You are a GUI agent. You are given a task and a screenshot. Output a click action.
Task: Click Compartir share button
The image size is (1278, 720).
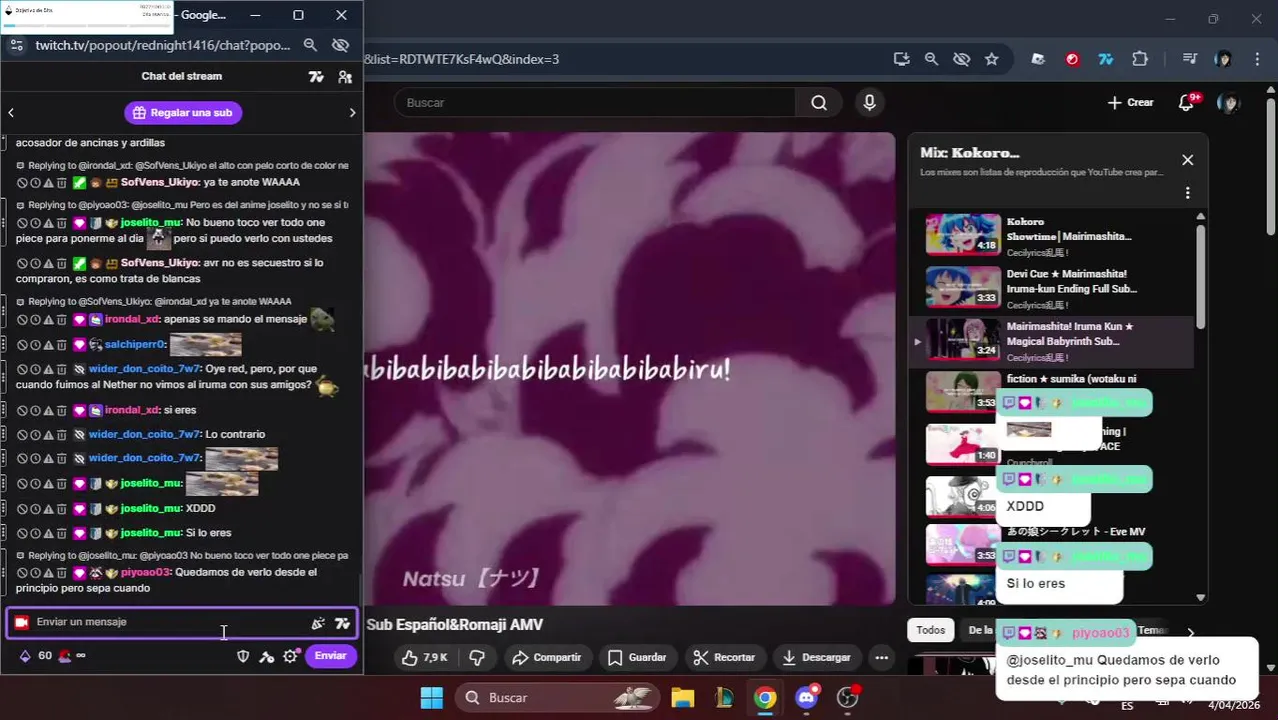coord(546,658)
